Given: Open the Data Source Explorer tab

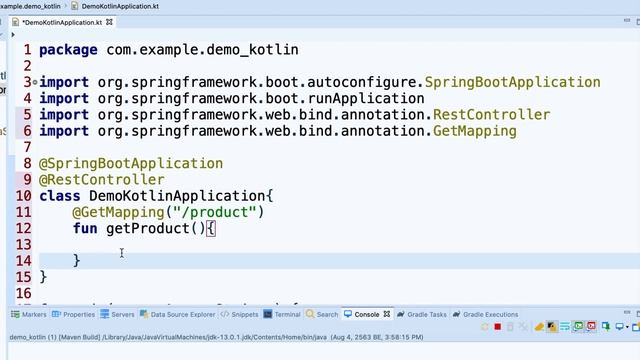Looking at the screenshot, I should click(178, 314).
